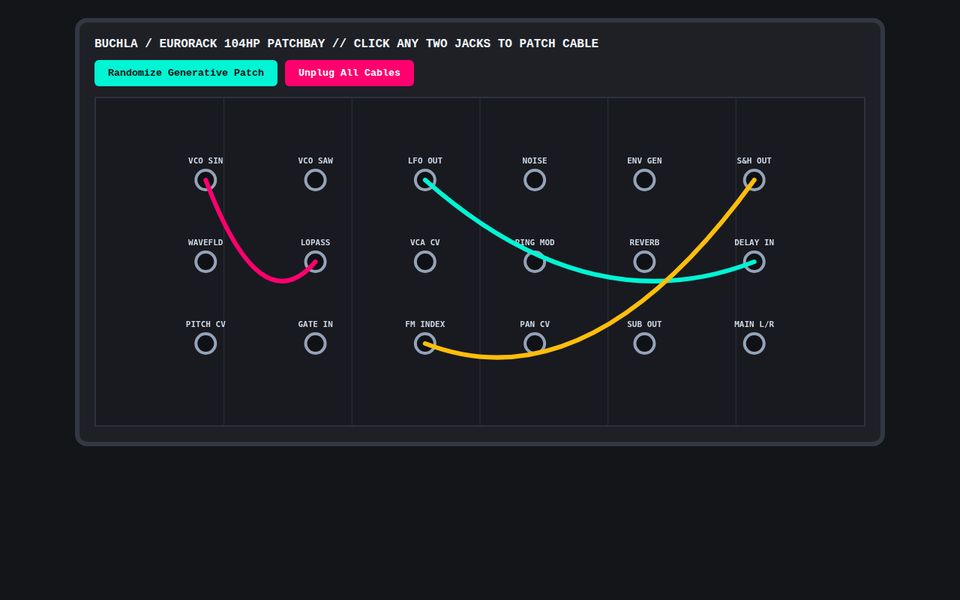Select the VCO SAW jack
The height and width of the screenshot is (600, 960).
pyautogui.click(x=315, y=180)
